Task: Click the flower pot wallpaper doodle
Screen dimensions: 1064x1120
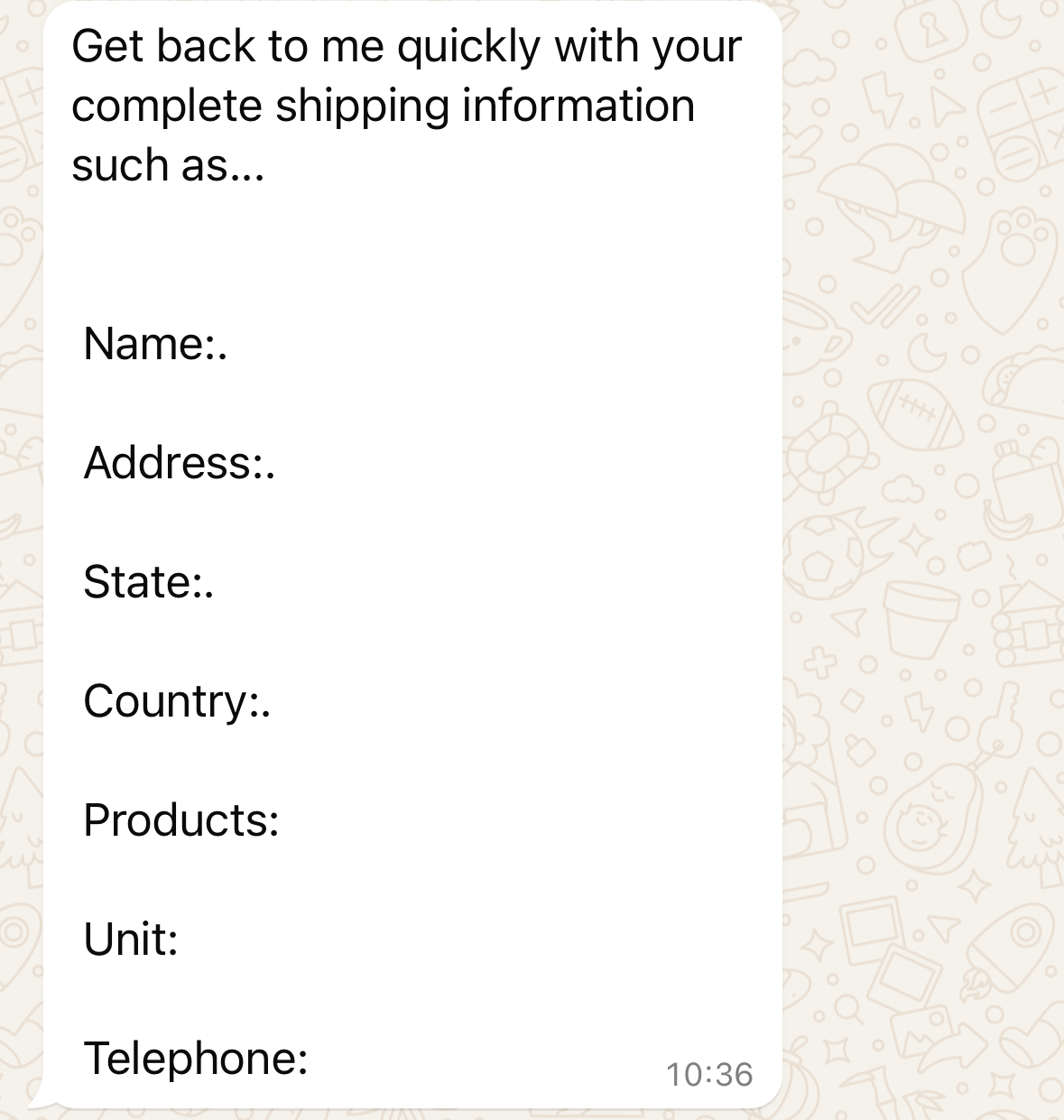Action: 921,617
